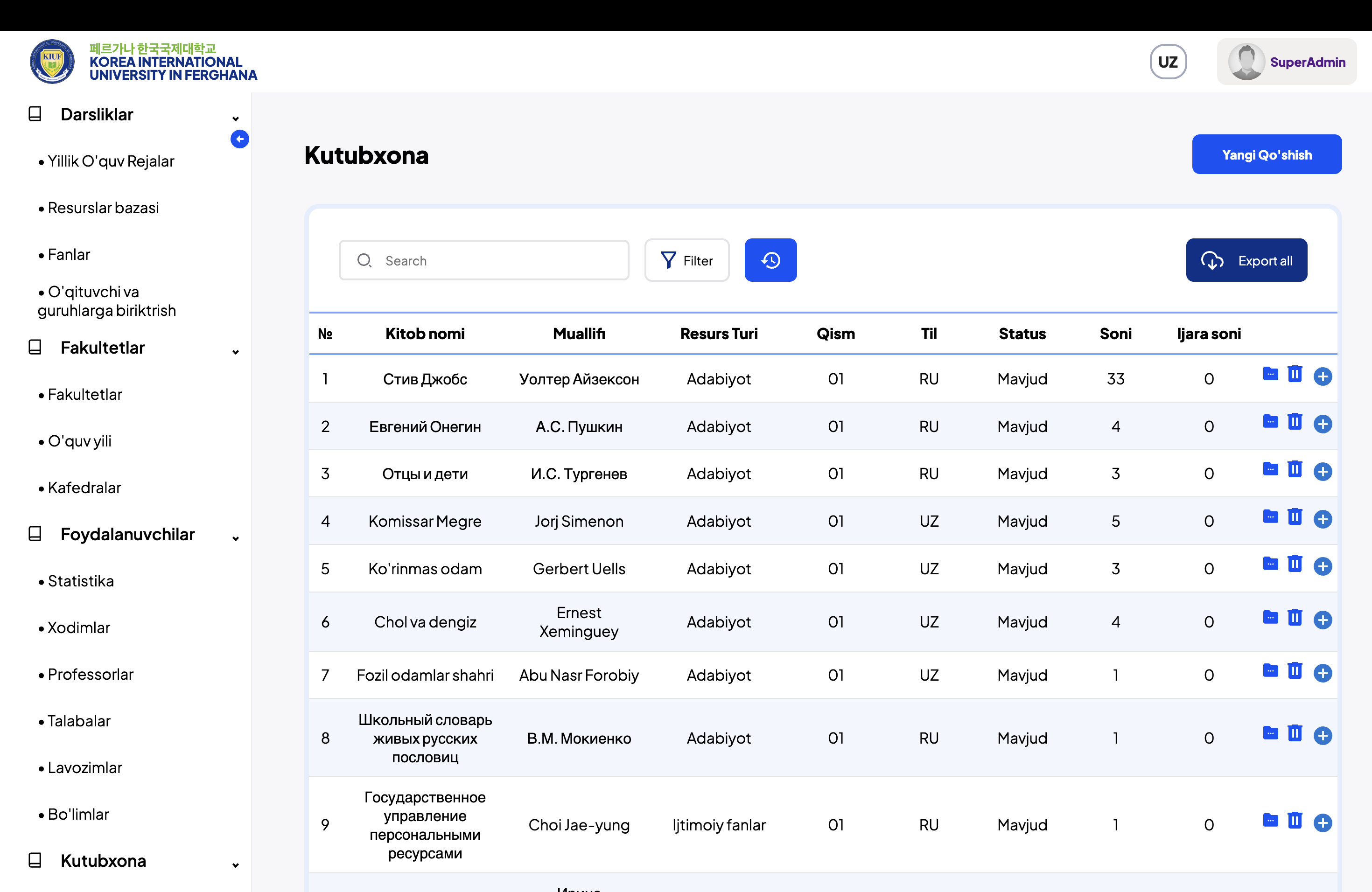Open the SuperAdmin profile avatar
This screenshot has height=892, width=1372.
tap(1247, 61)
